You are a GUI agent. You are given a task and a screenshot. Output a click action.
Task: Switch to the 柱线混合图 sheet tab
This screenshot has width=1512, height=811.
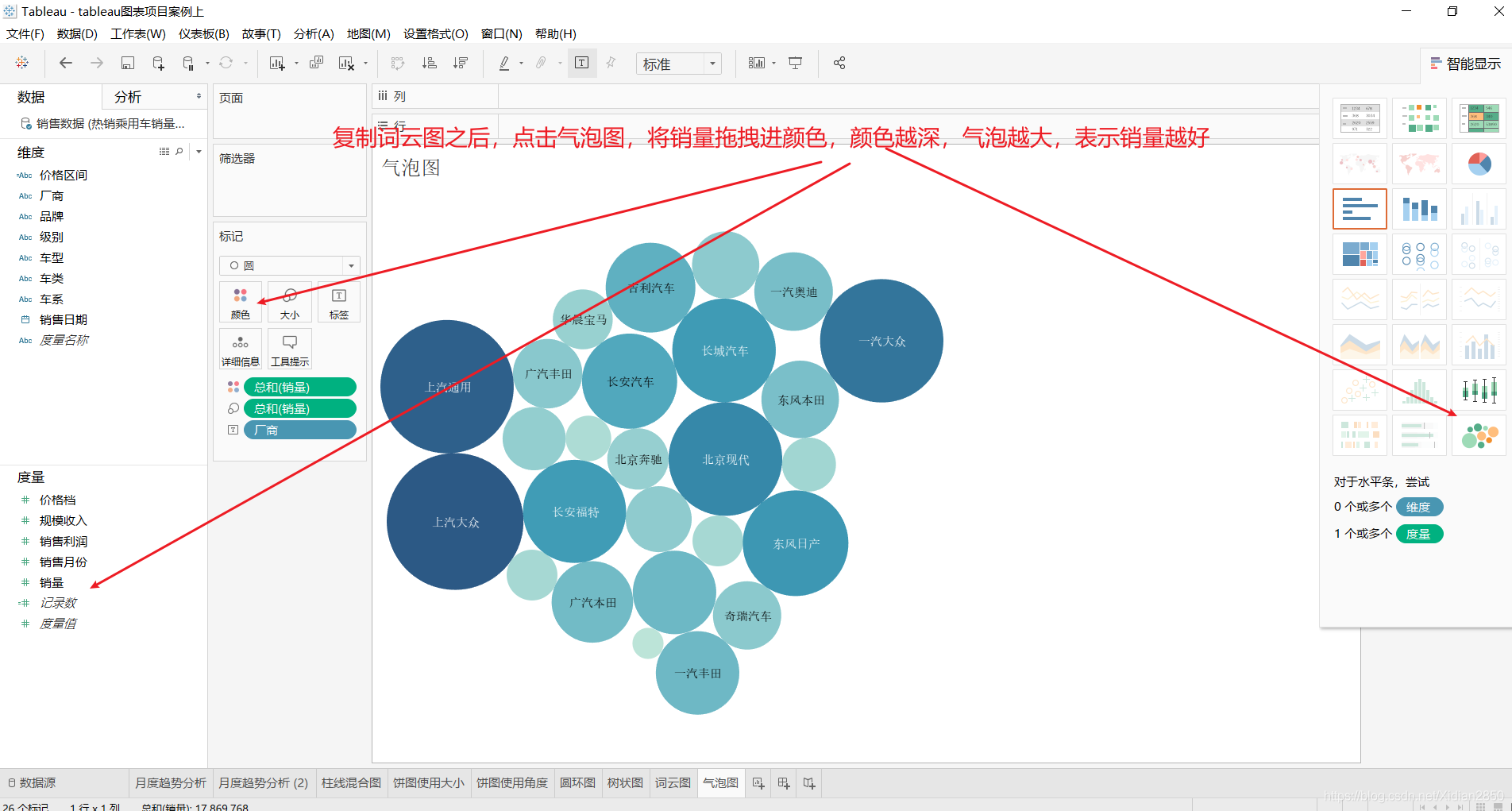(x=351, y=782)
